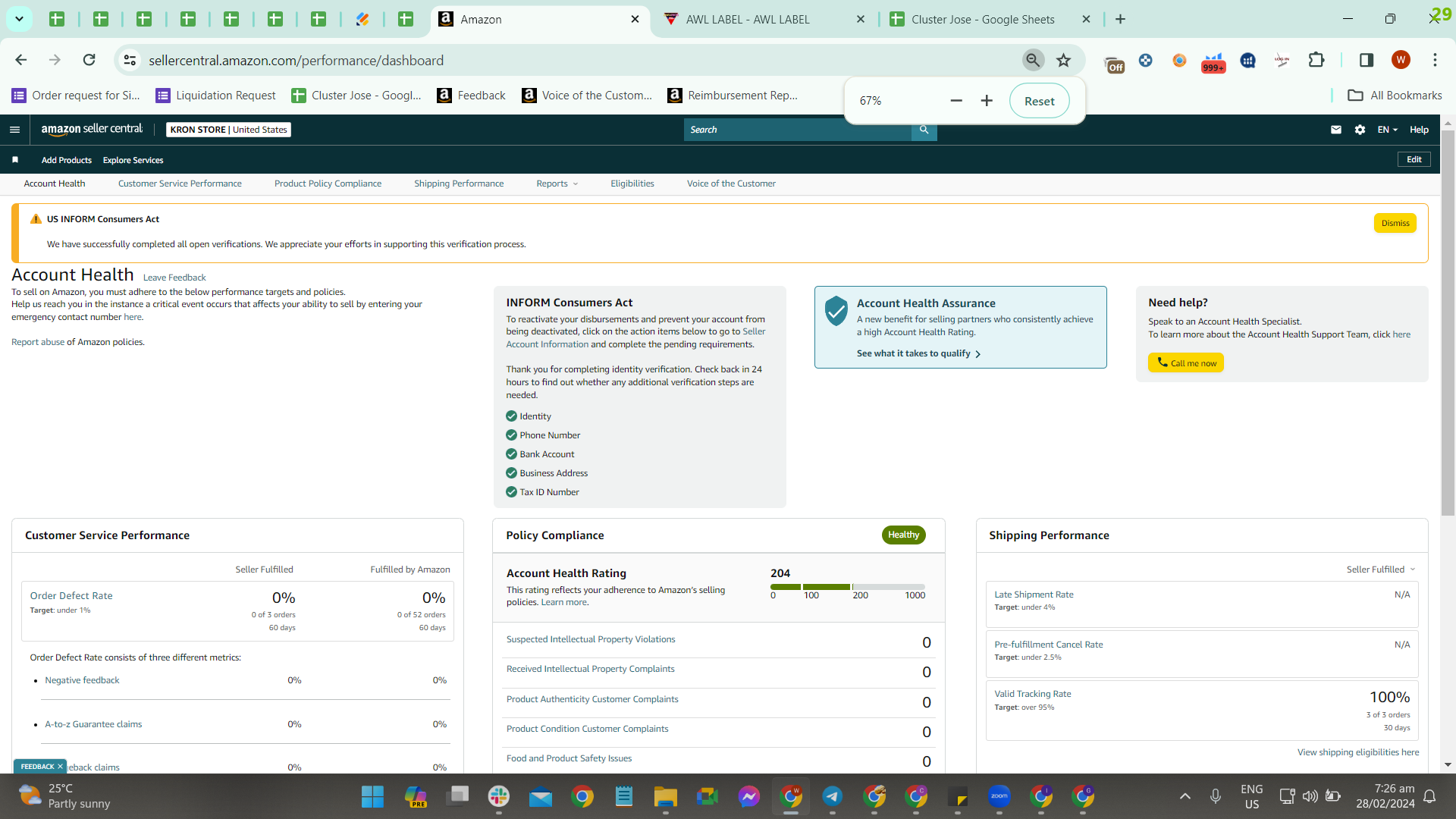The height and width of the screenshot is (819, 1456).
Task: Click the Amazon Seller Central logo
Action: [x=92, y=129]
